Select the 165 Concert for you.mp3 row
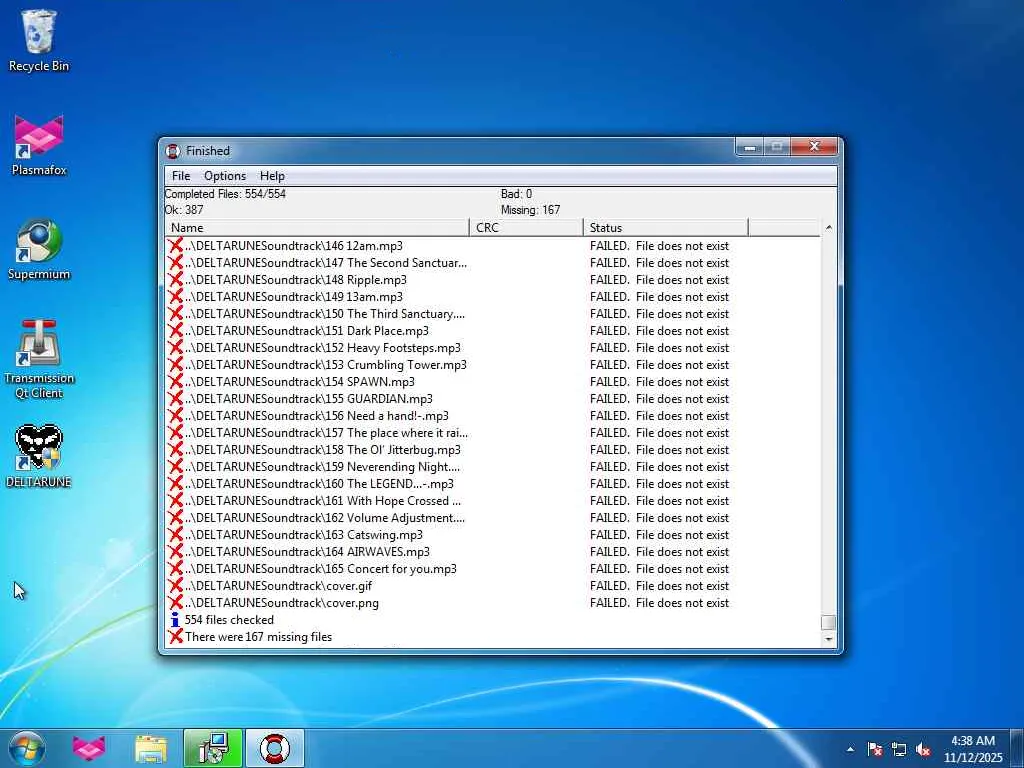 [493, 569]
